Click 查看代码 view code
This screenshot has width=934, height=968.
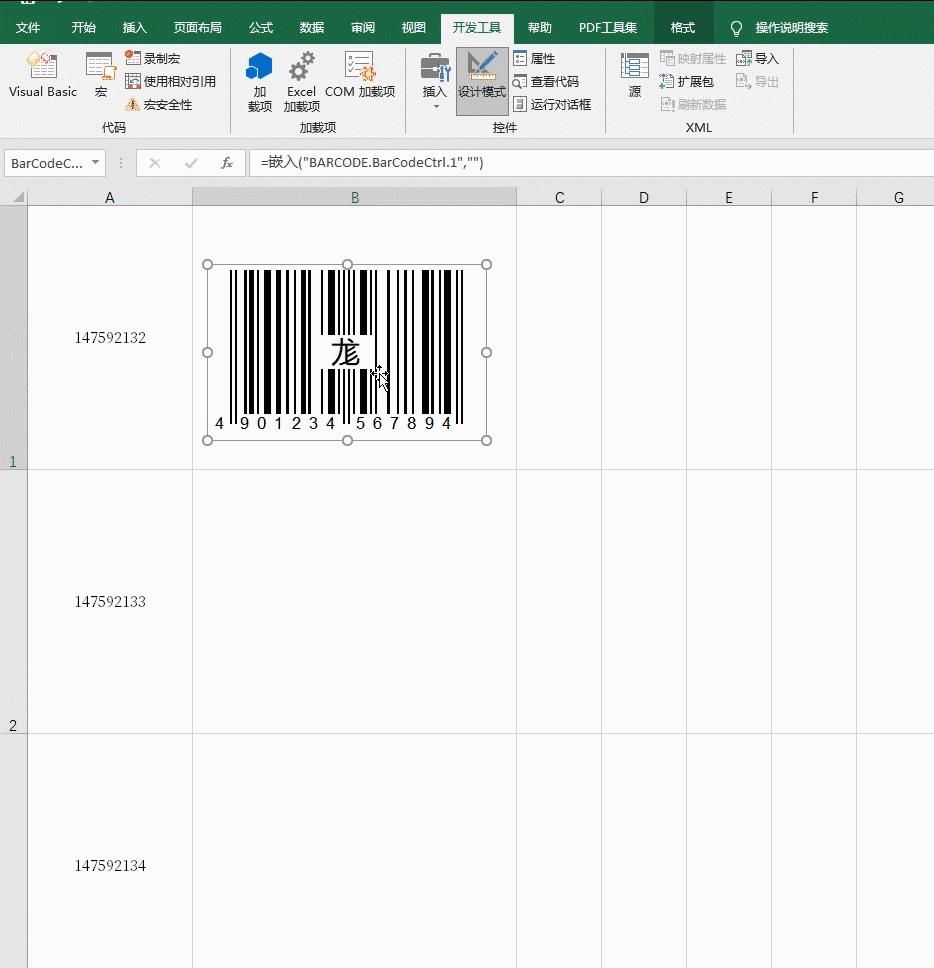pyautogui.click(x=546, y=81)
